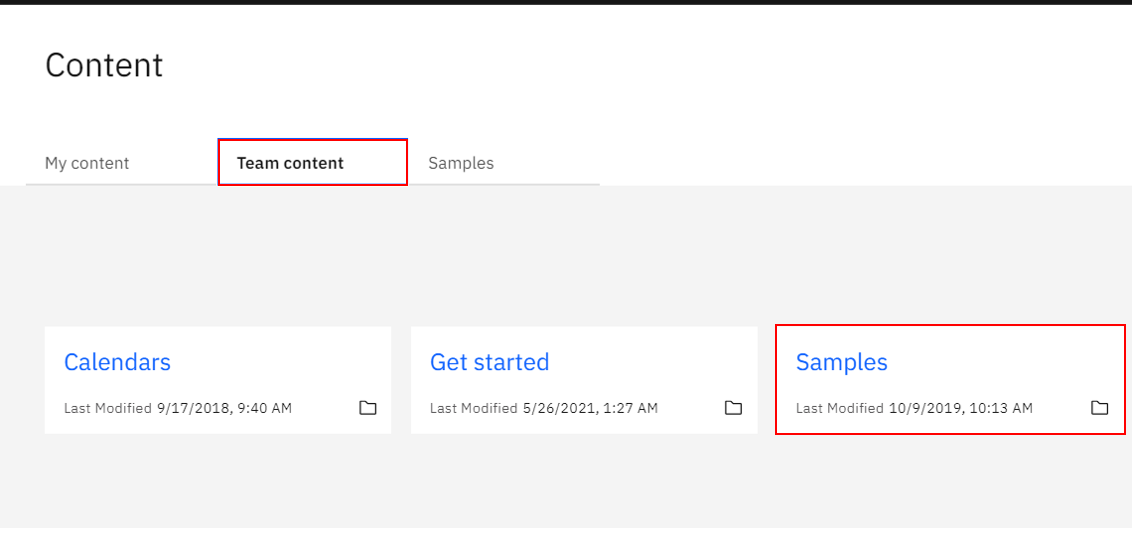
Task: Click the Content page heading
Action: (x=104, y=65)
